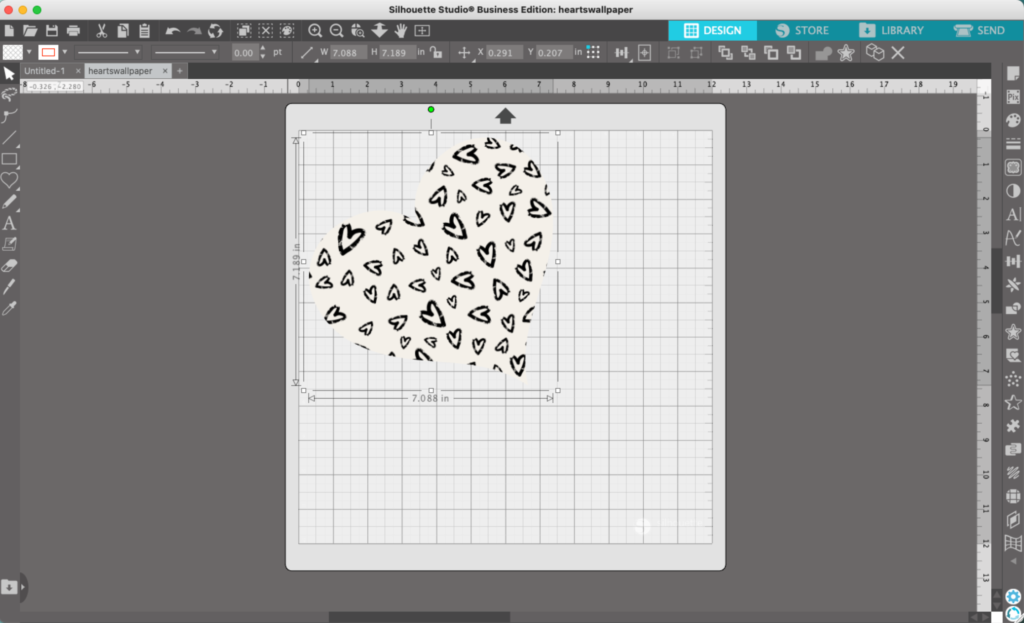Image resolution: width=1024 pixels, height=623 pixels.
Task: Open the Line Style panel
Action: pos(1013,144)
